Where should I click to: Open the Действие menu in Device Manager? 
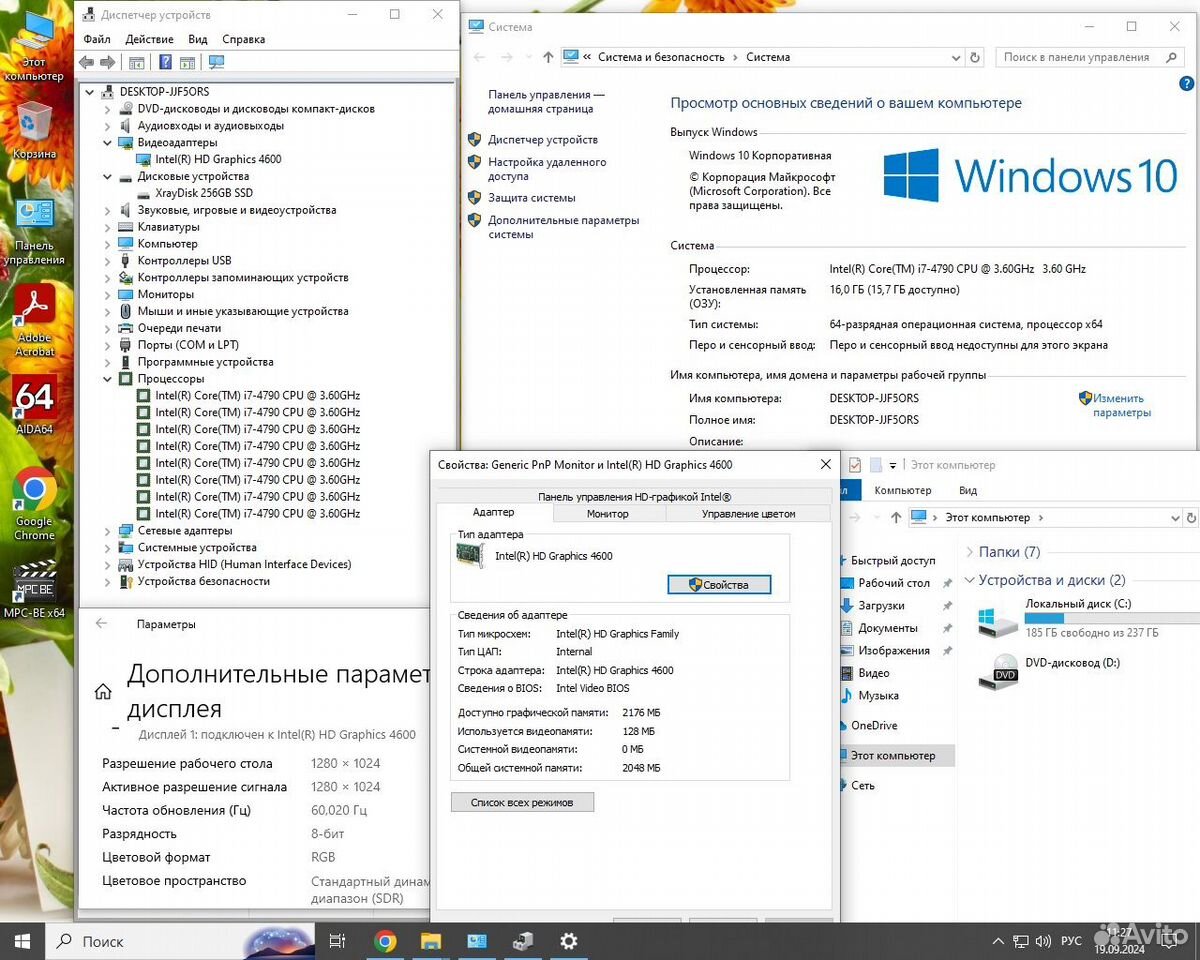click(x=150, y=39)
